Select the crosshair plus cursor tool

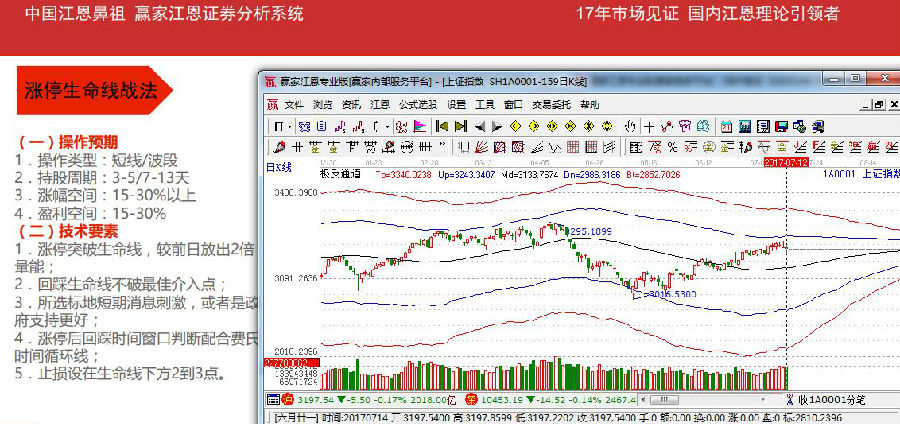point(649,126)
